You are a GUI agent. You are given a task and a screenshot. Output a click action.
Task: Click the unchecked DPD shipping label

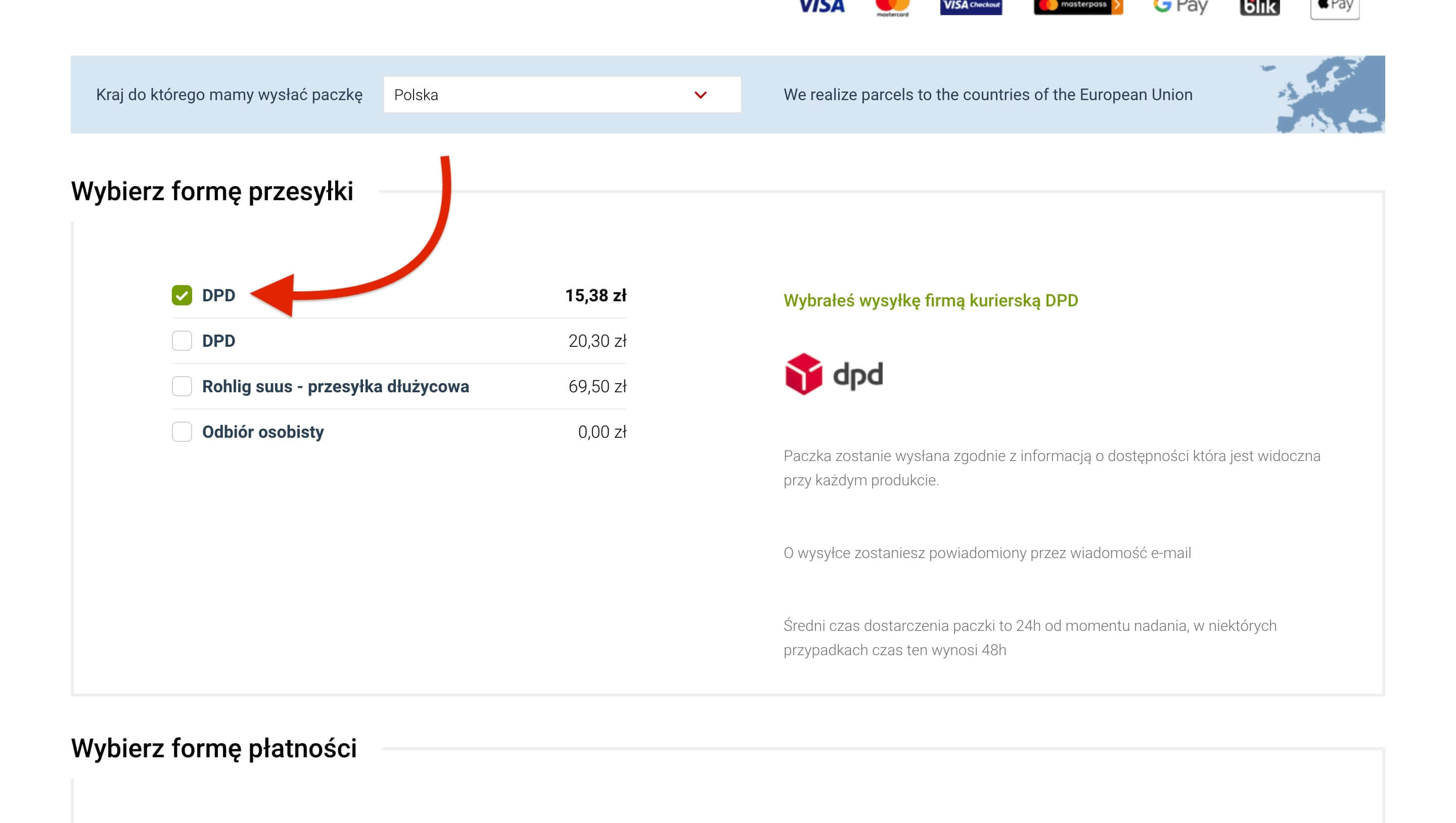(219, 341)
